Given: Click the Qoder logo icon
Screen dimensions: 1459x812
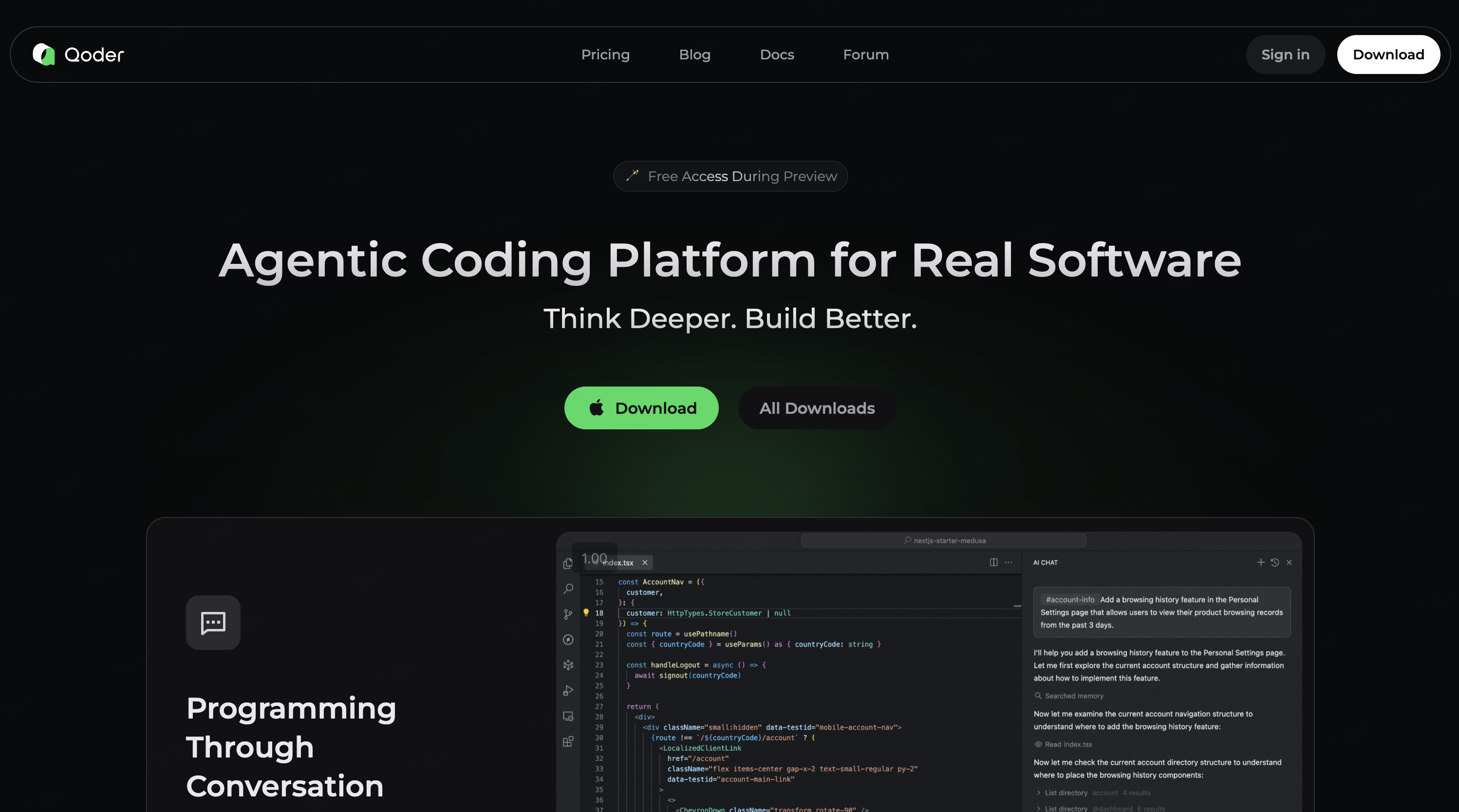Looking at the screenshot, I should (x=44, y=55).
